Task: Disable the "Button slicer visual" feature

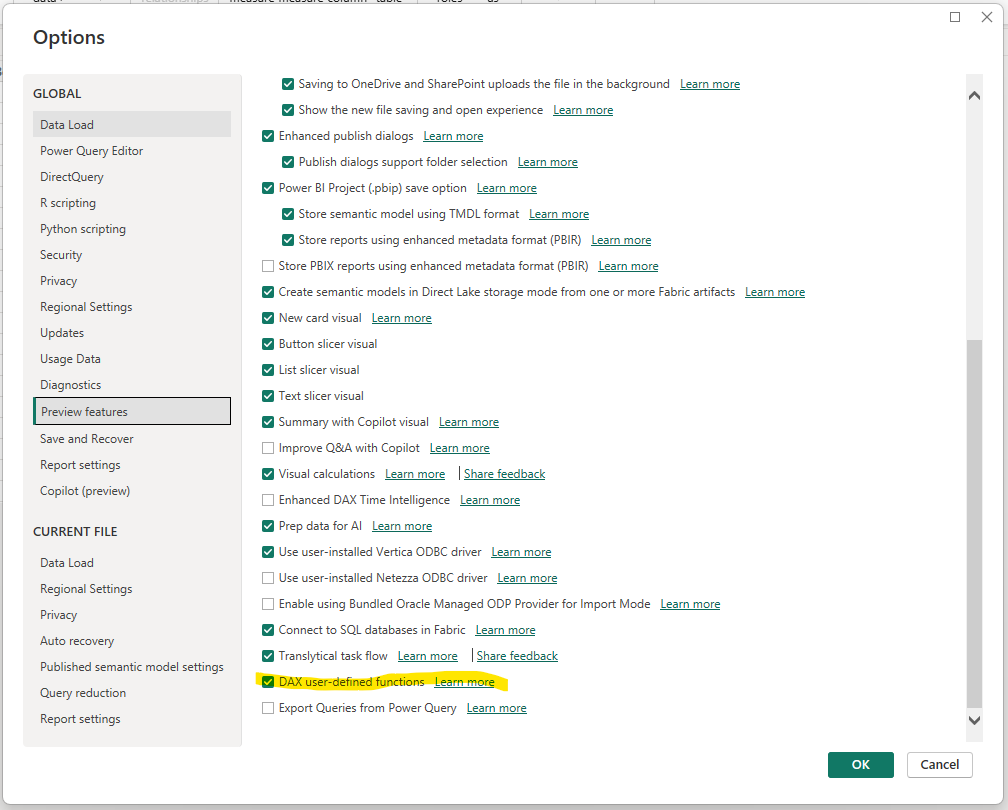Action: [268, 343]
